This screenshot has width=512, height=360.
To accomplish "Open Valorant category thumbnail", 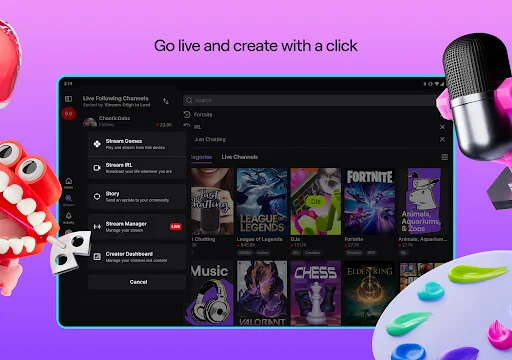I will 262,293.
